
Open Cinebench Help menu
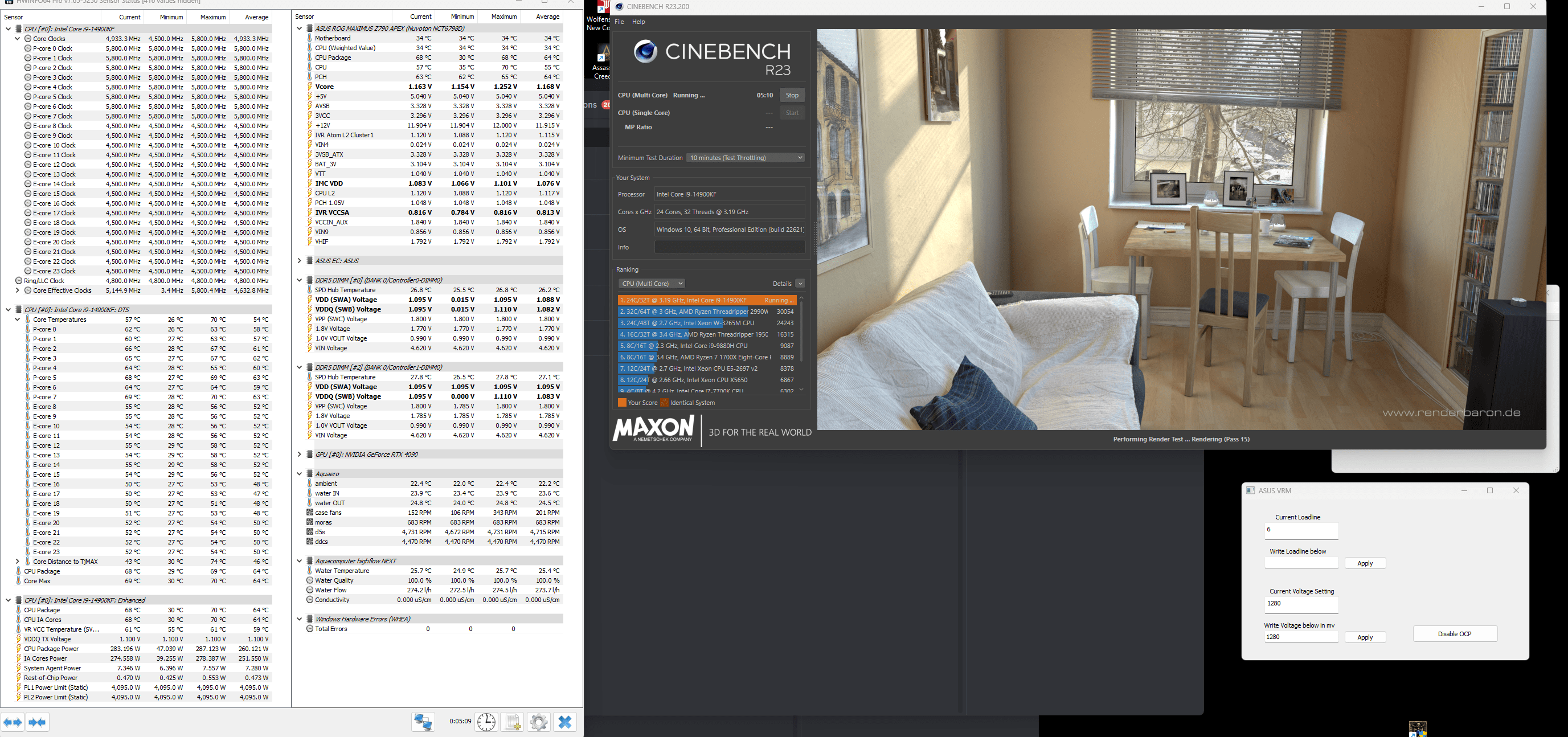tap(638, 22)
